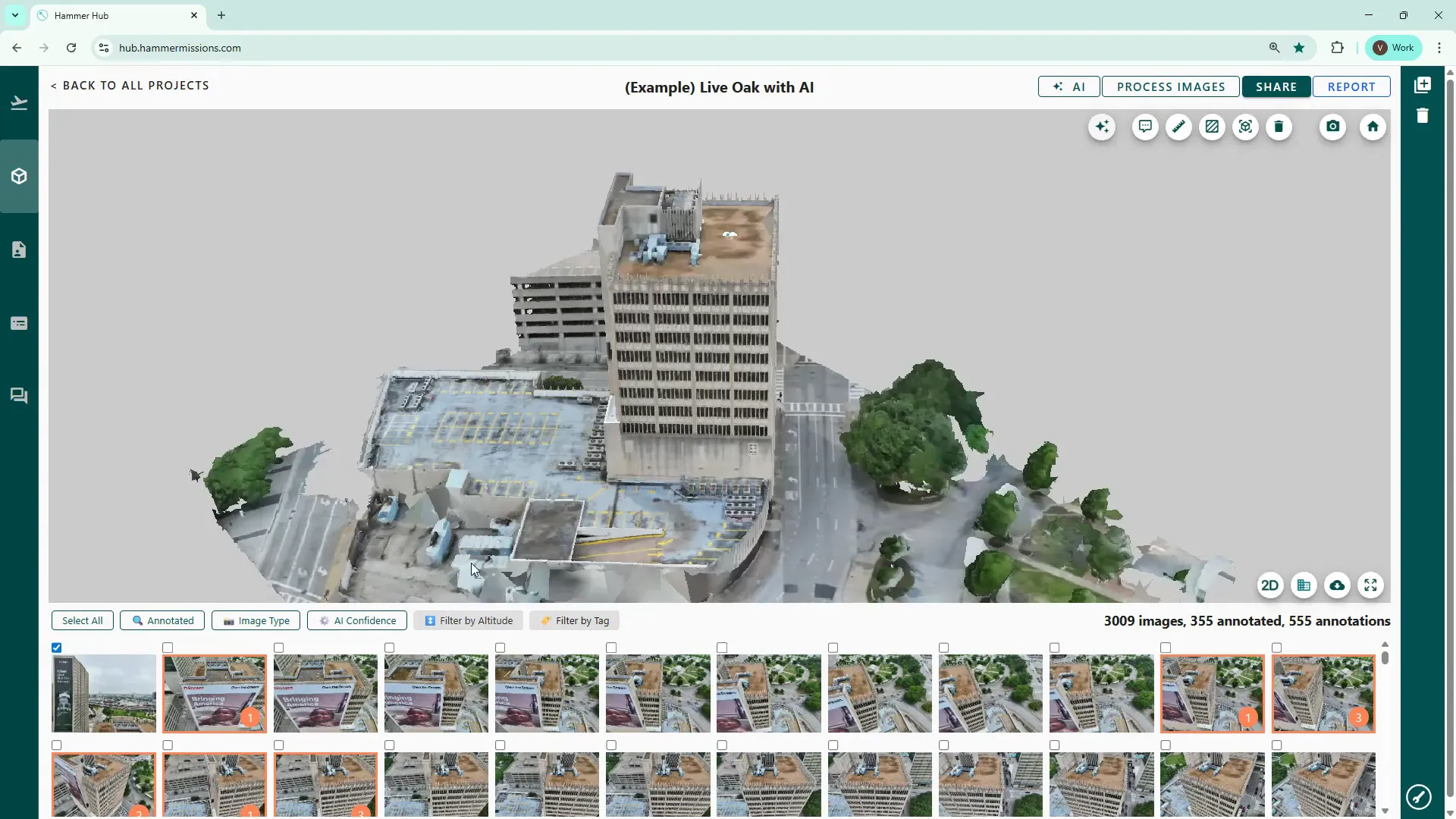Check the second thumbnail's checkbox
The width and height of the screenshot is (1456, 819).
click(x=168, y=648)
